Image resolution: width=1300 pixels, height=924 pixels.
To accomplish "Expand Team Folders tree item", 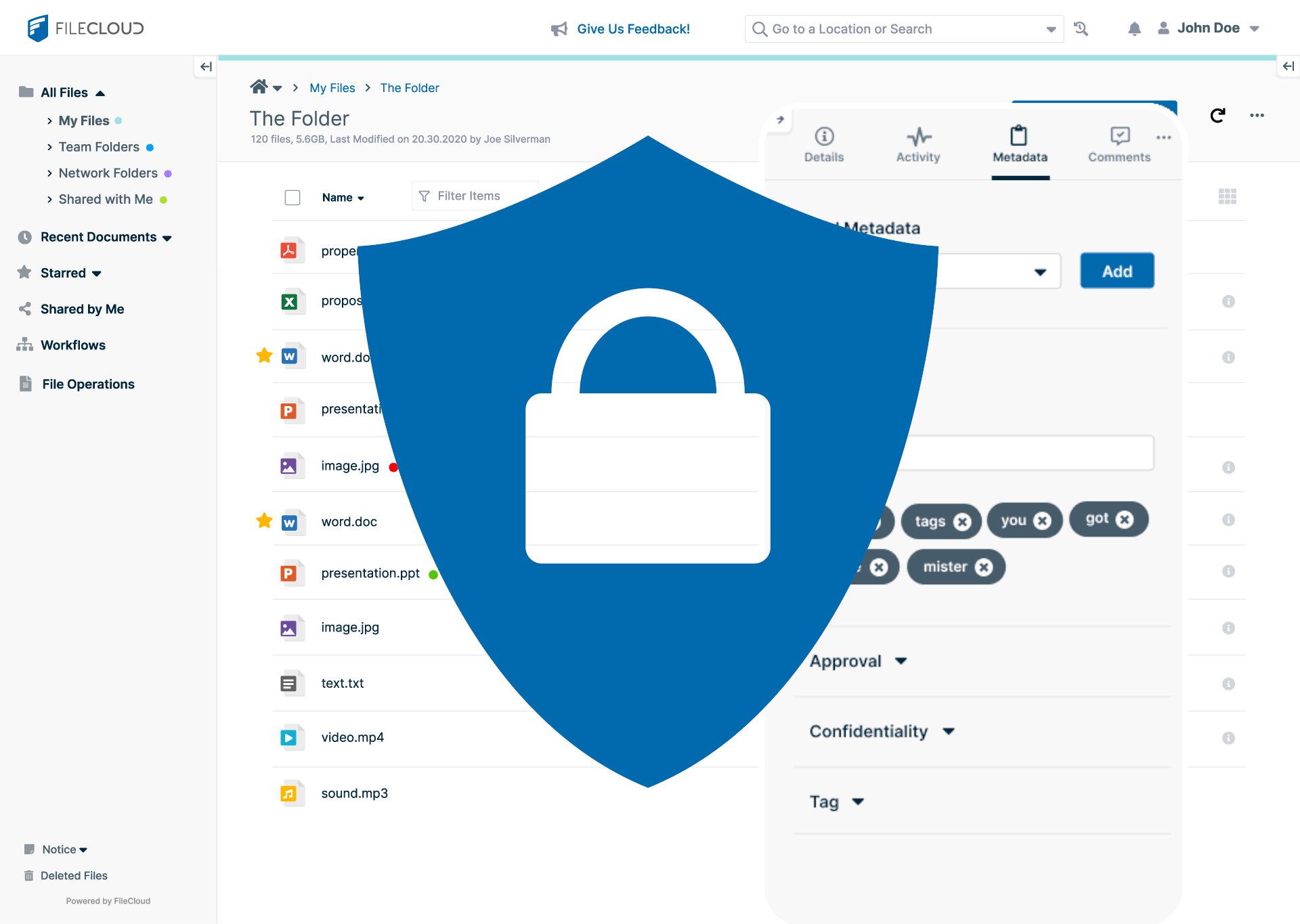I will click(49, 147).
